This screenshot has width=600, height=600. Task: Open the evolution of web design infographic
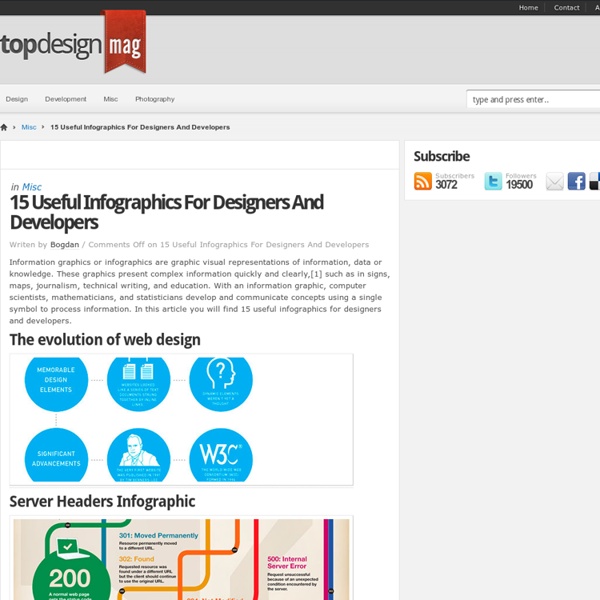click(x=181, y=419)
